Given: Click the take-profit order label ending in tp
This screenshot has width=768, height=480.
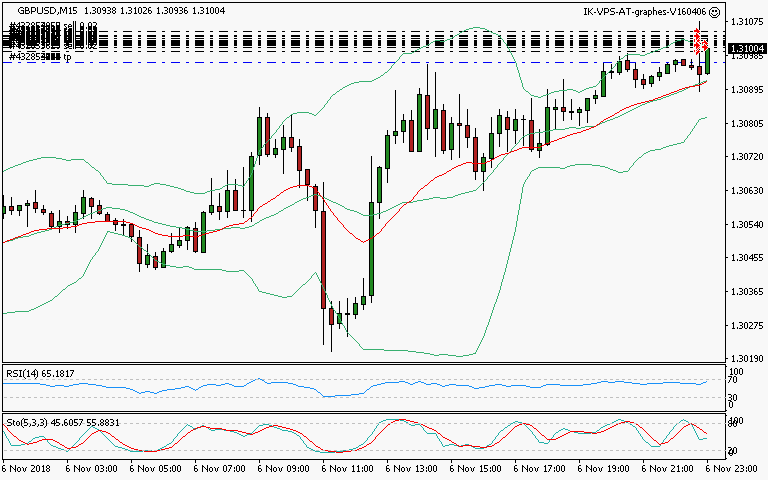Looking at the screenshot, I should click(x=40, y=58).
